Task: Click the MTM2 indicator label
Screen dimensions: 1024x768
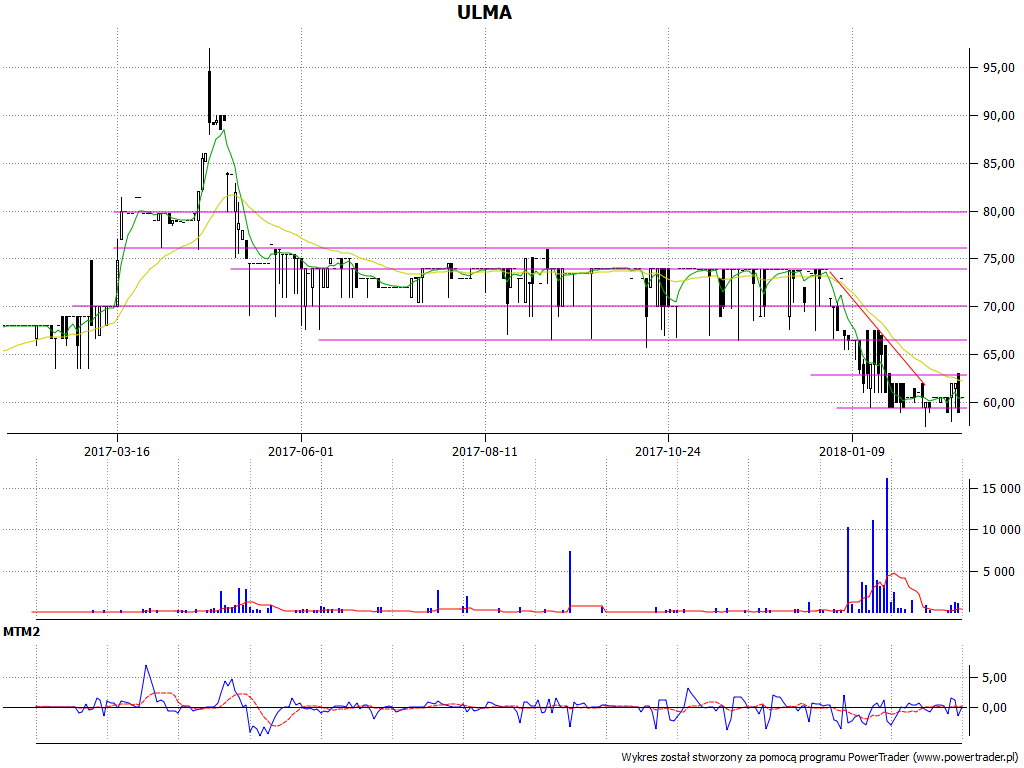Action: 21,632
